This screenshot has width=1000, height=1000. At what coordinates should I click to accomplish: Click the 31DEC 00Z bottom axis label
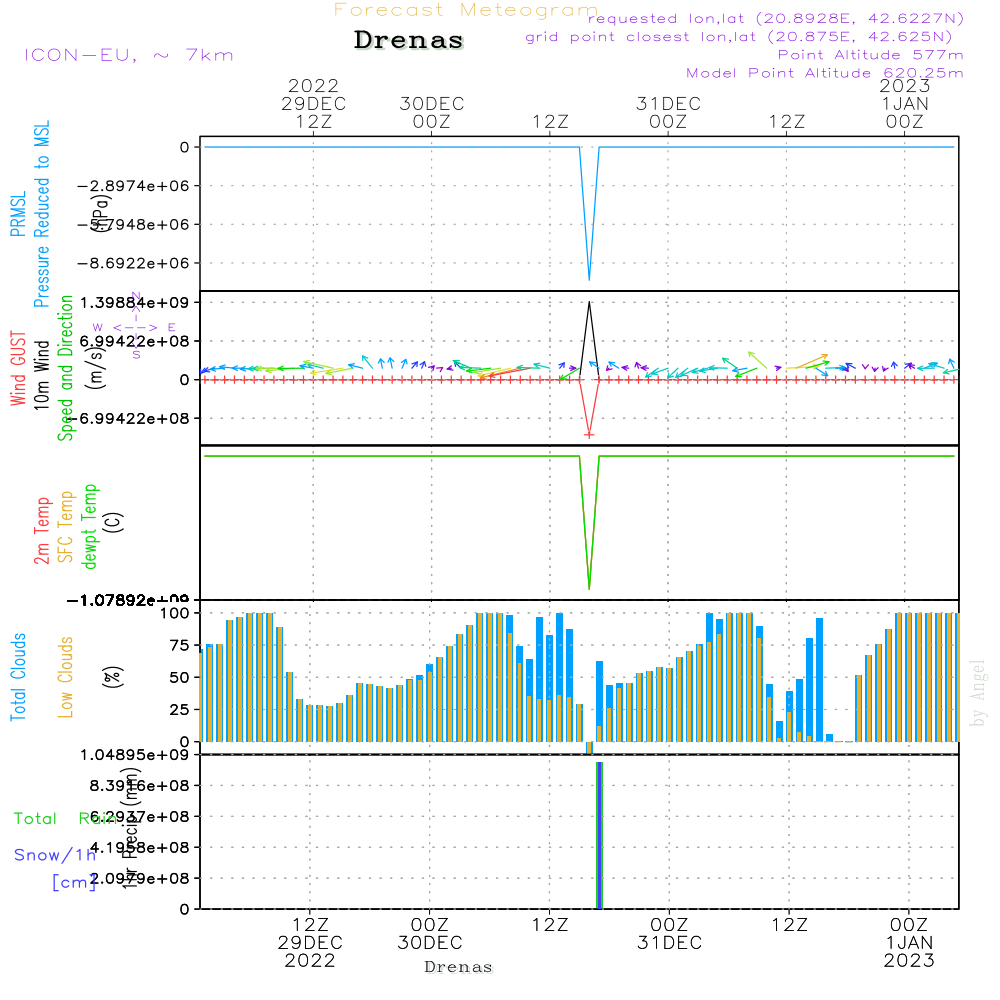point(668,933)
